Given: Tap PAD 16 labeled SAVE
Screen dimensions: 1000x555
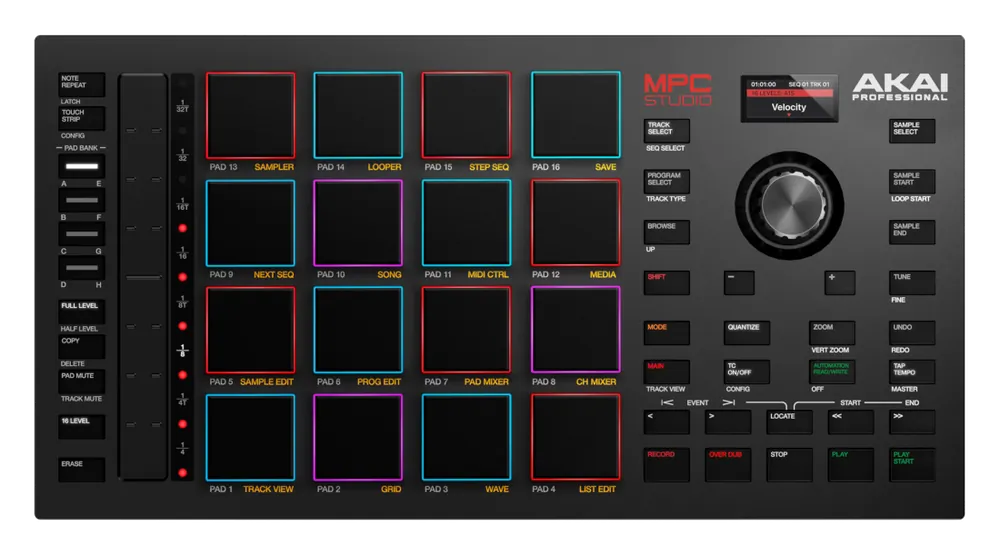Looking at the screenshot, I should pyautogui.click(x=575, y=115).
